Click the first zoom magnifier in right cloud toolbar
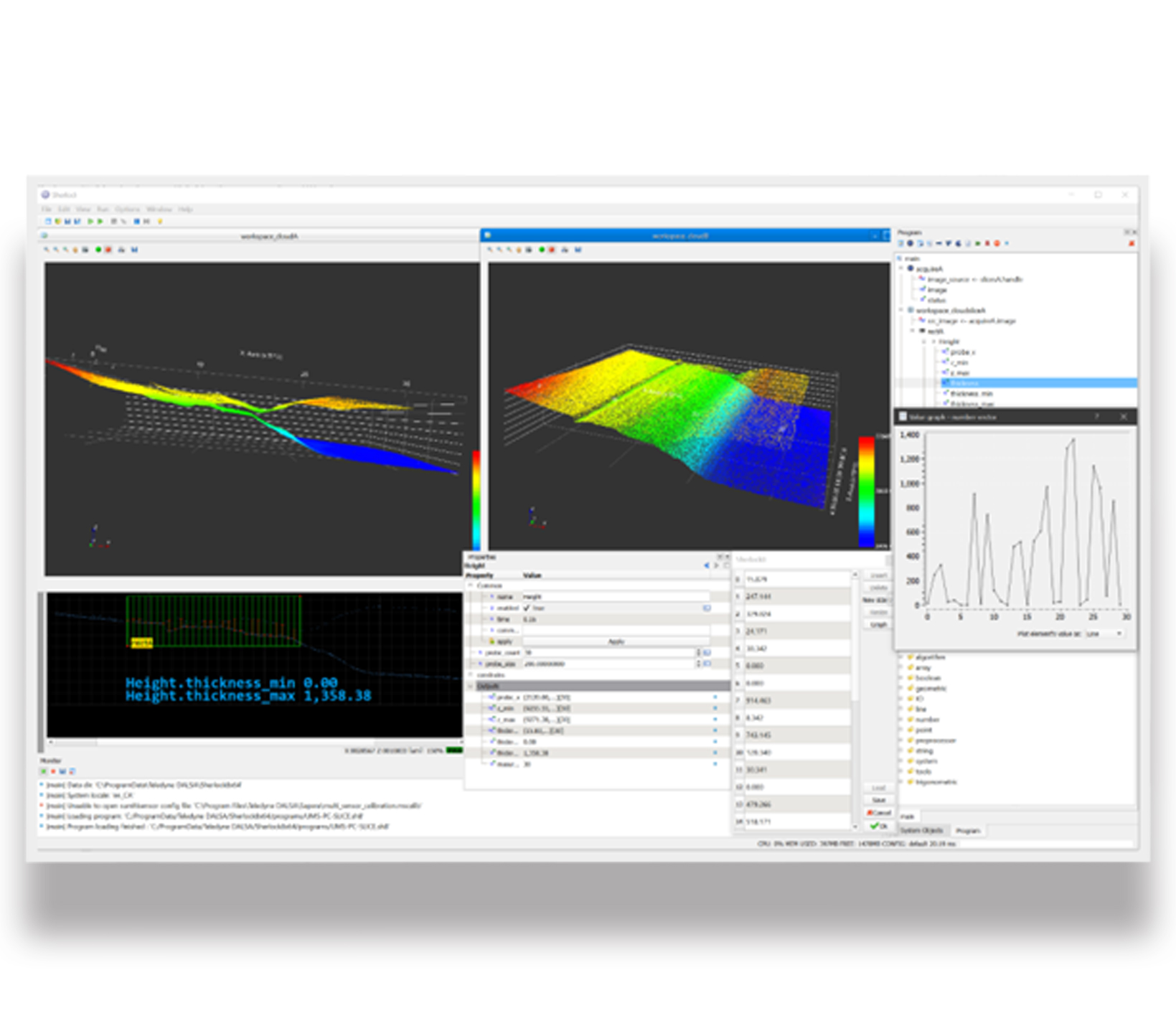This screenshot has width=1176, height=1036. (491, 250)
